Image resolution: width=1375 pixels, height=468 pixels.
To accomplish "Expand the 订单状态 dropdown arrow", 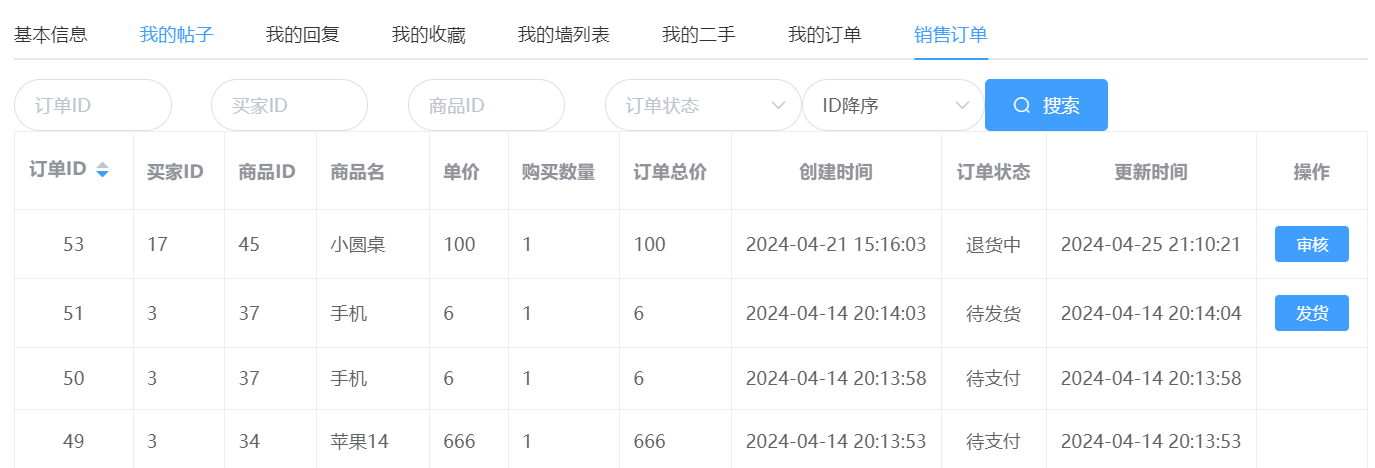I will pos(778,105).
